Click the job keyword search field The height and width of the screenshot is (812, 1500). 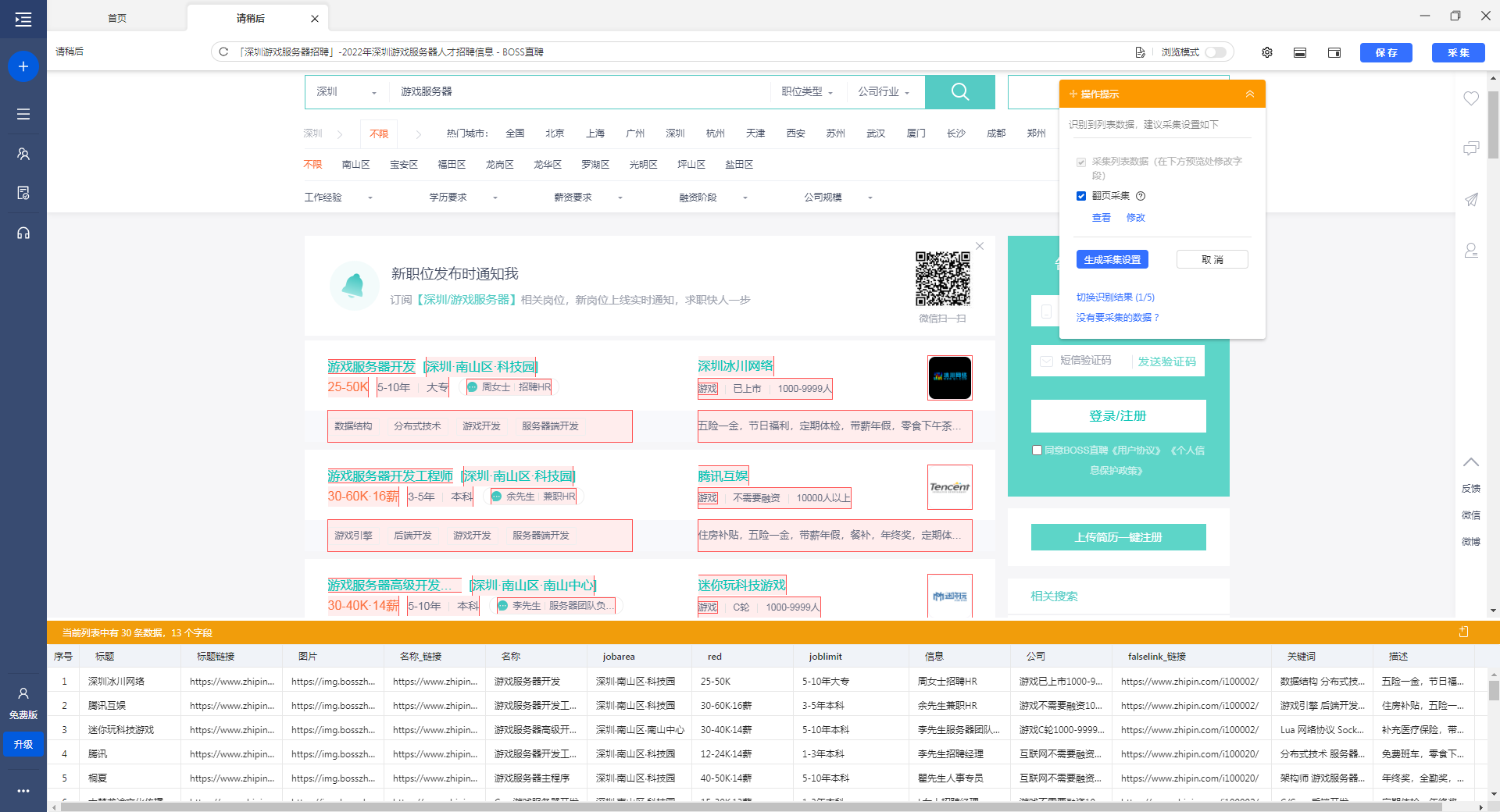[x=578, y=92]
